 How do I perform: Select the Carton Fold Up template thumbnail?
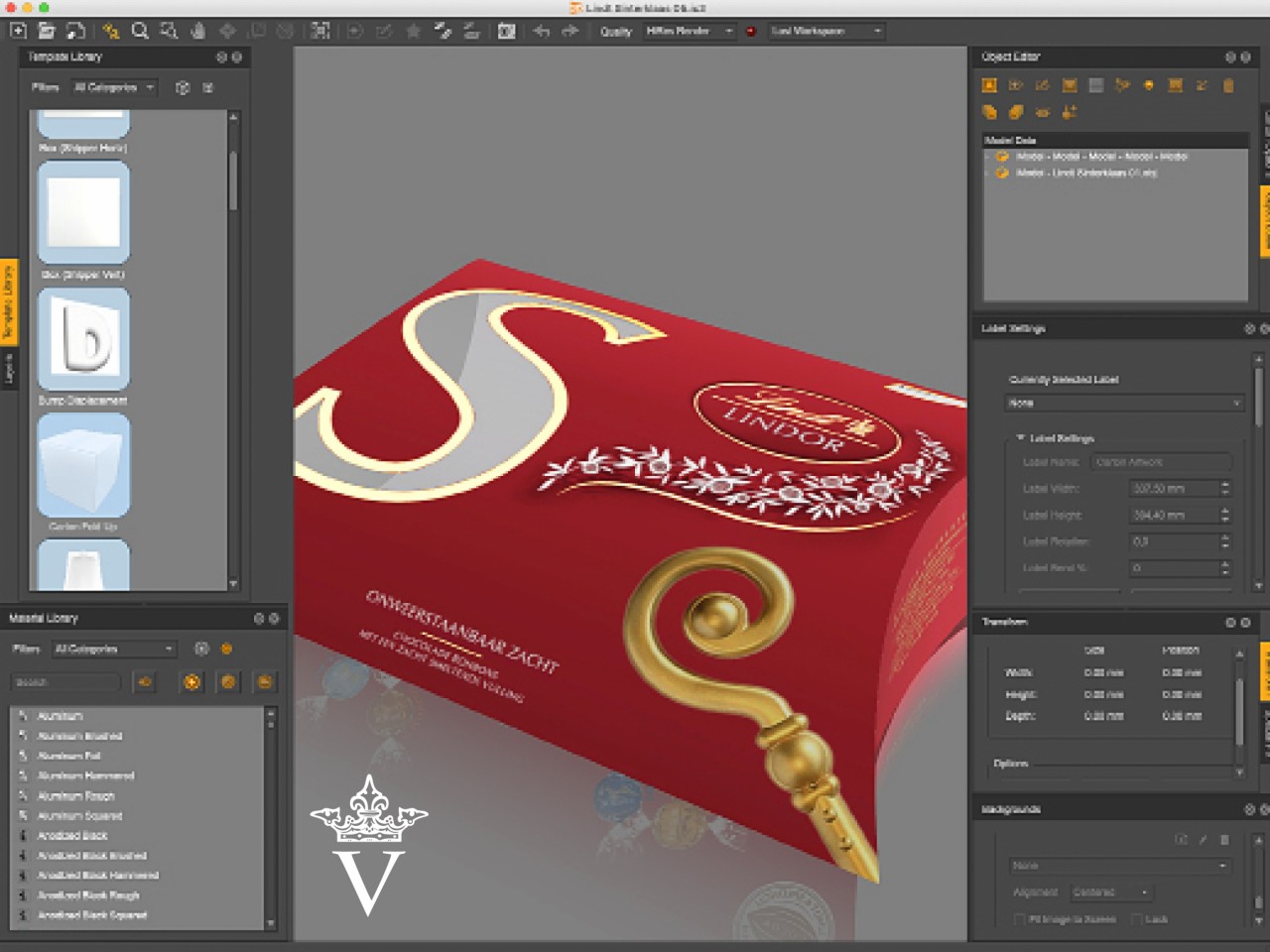pyautogui.click(x=83, y=465)
